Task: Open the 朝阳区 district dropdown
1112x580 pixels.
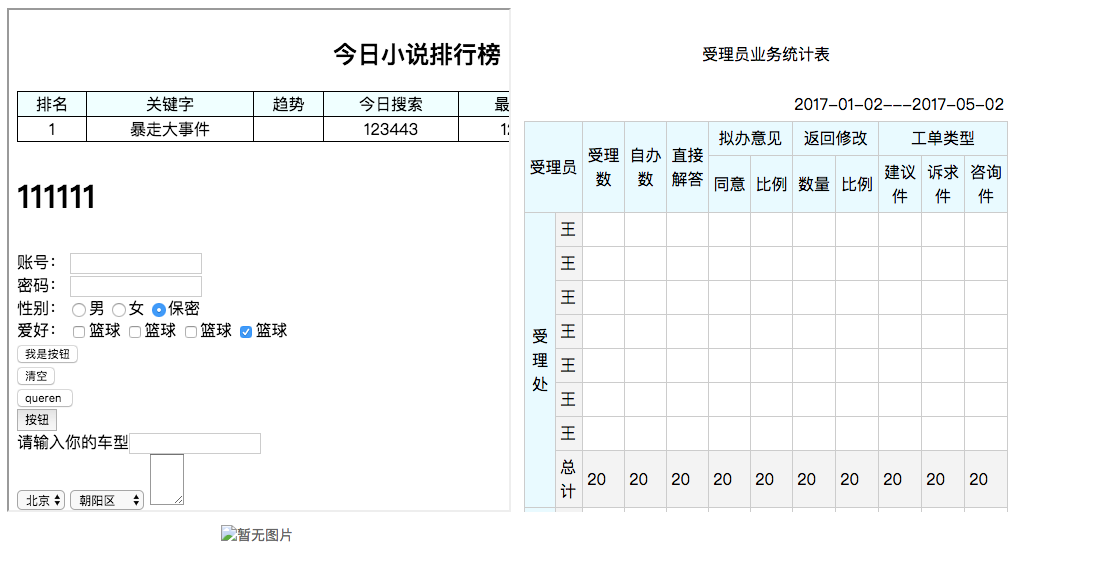Action: [x=107, y=500]
